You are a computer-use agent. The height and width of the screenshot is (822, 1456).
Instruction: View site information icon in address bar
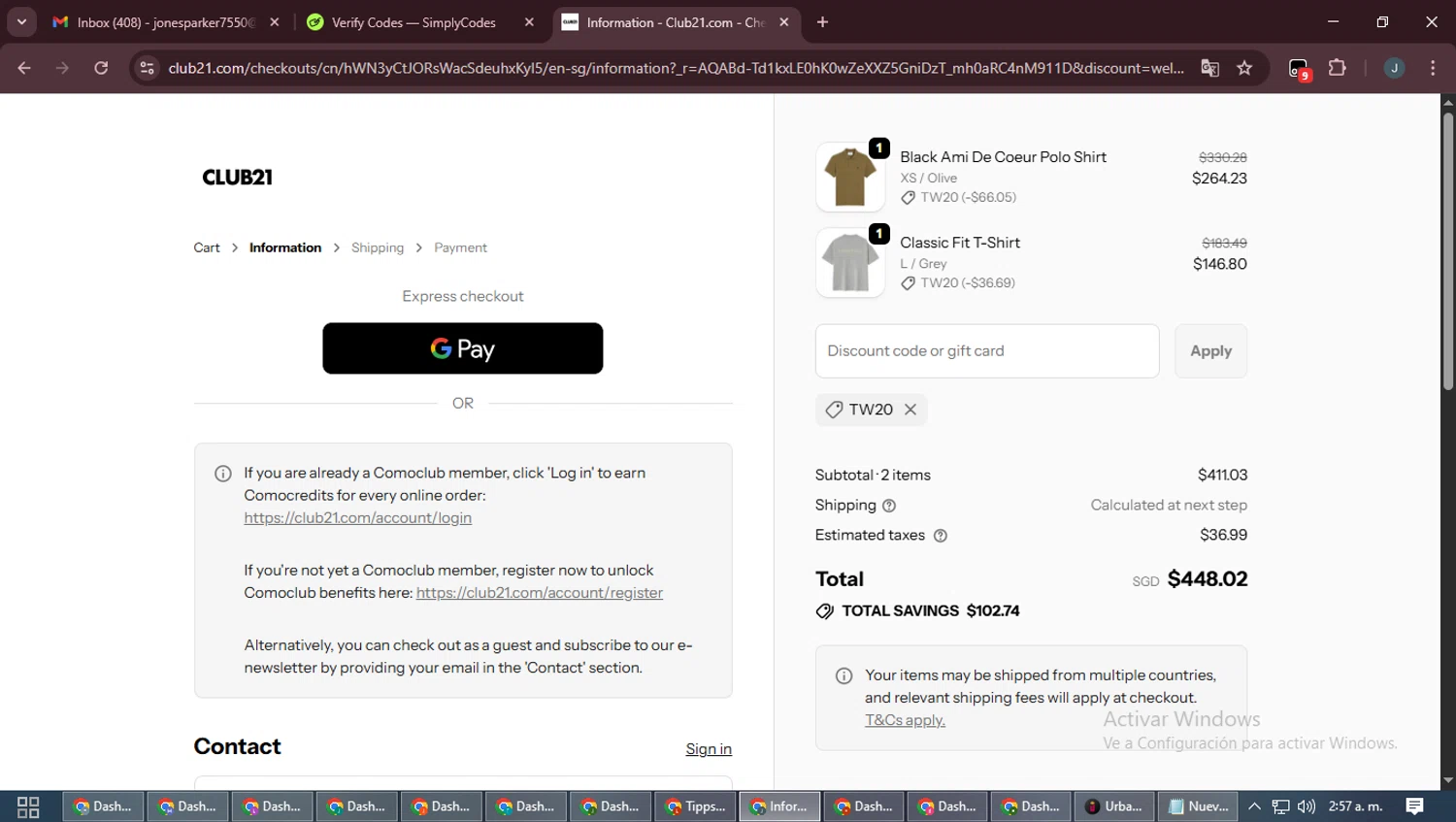click(x=148, y=68)
